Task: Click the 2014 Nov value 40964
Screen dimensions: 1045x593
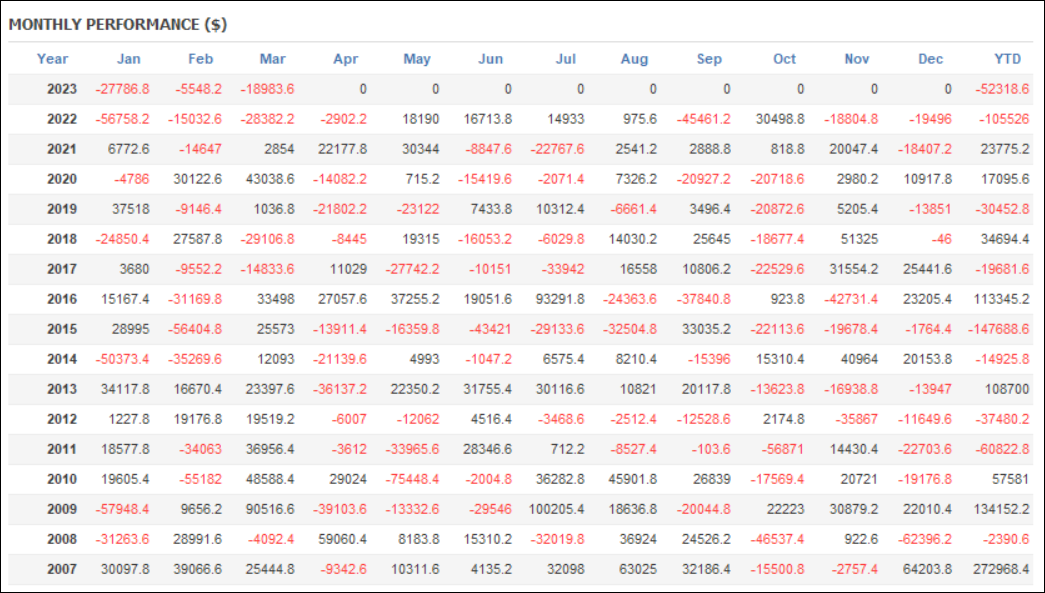Action: click(859, 358)
